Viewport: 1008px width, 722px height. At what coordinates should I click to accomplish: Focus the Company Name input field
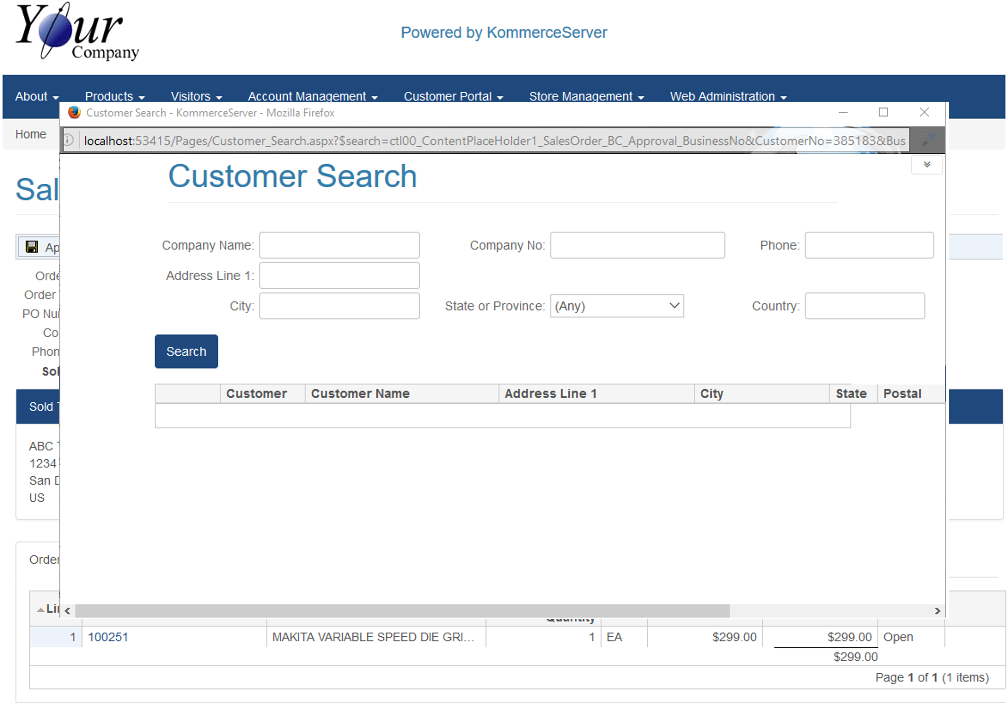click(339, 245)
